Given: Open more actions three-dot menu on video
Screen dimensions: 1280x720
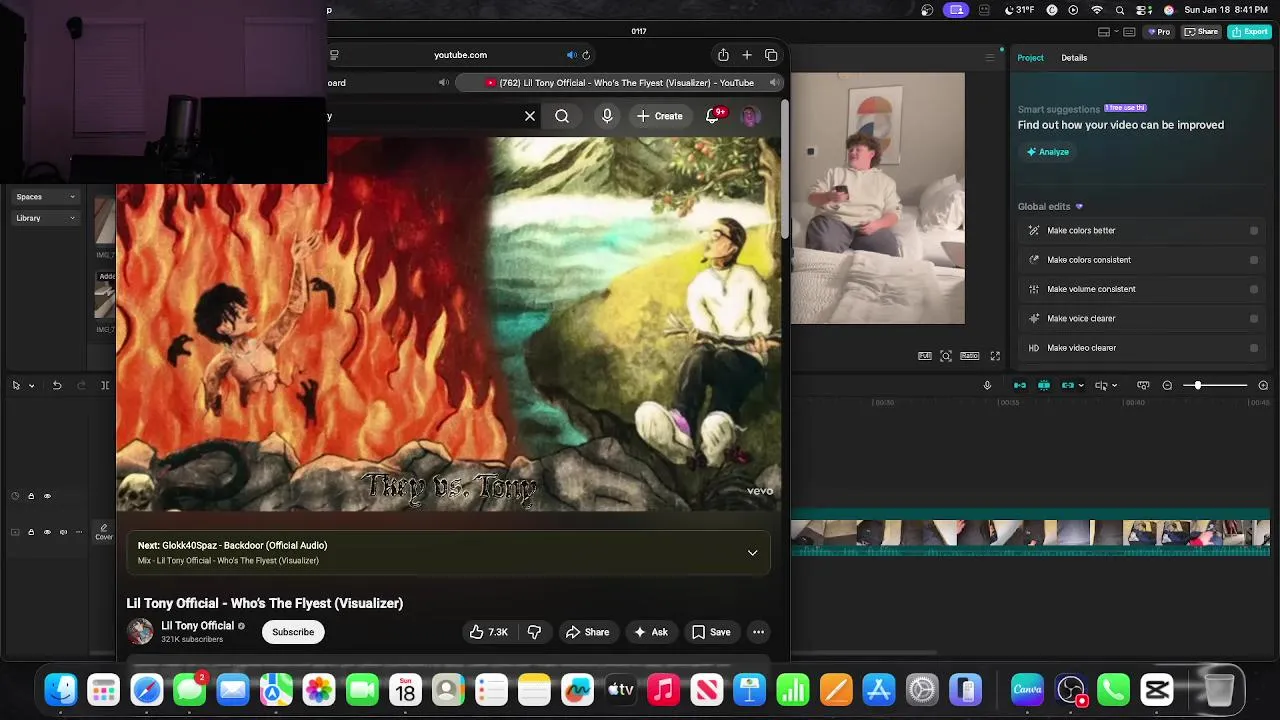Looking at the screenshot, I should [x=758, y=632].
